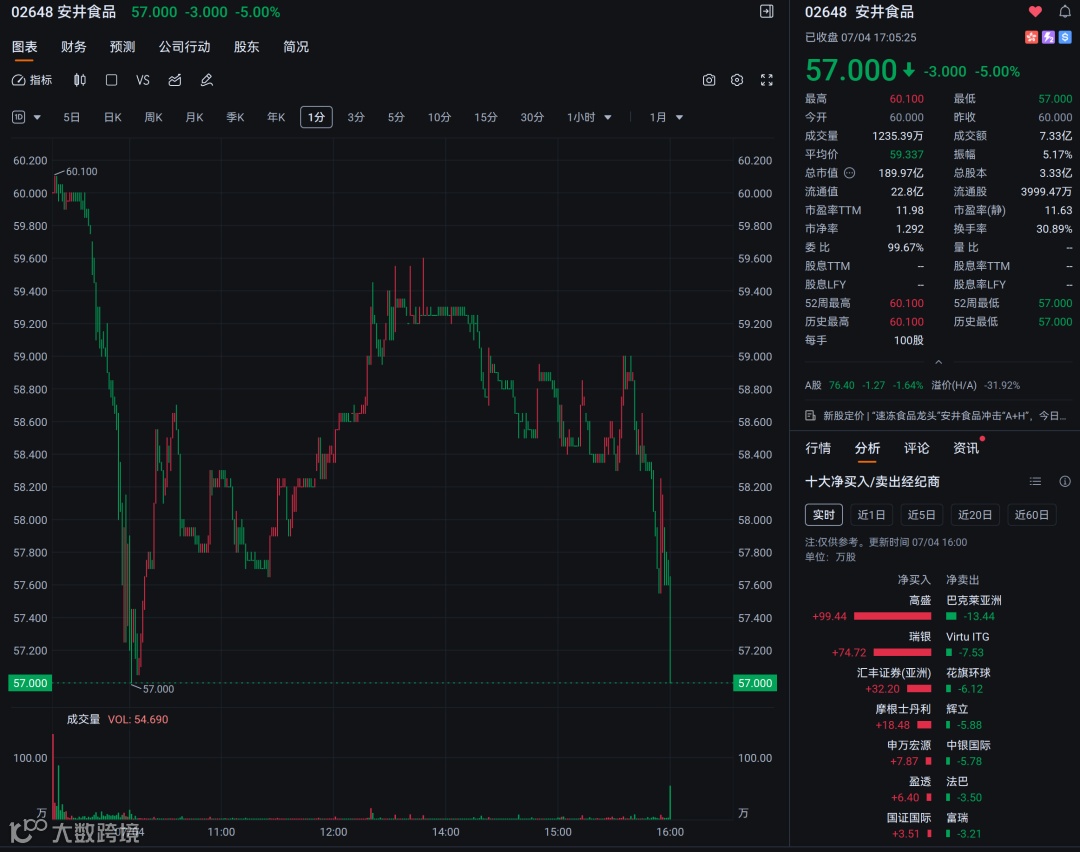Screen dimensions: 1080x852
Task: Select the square drawing-frame icon in chart toolbar
Action: 111,80
